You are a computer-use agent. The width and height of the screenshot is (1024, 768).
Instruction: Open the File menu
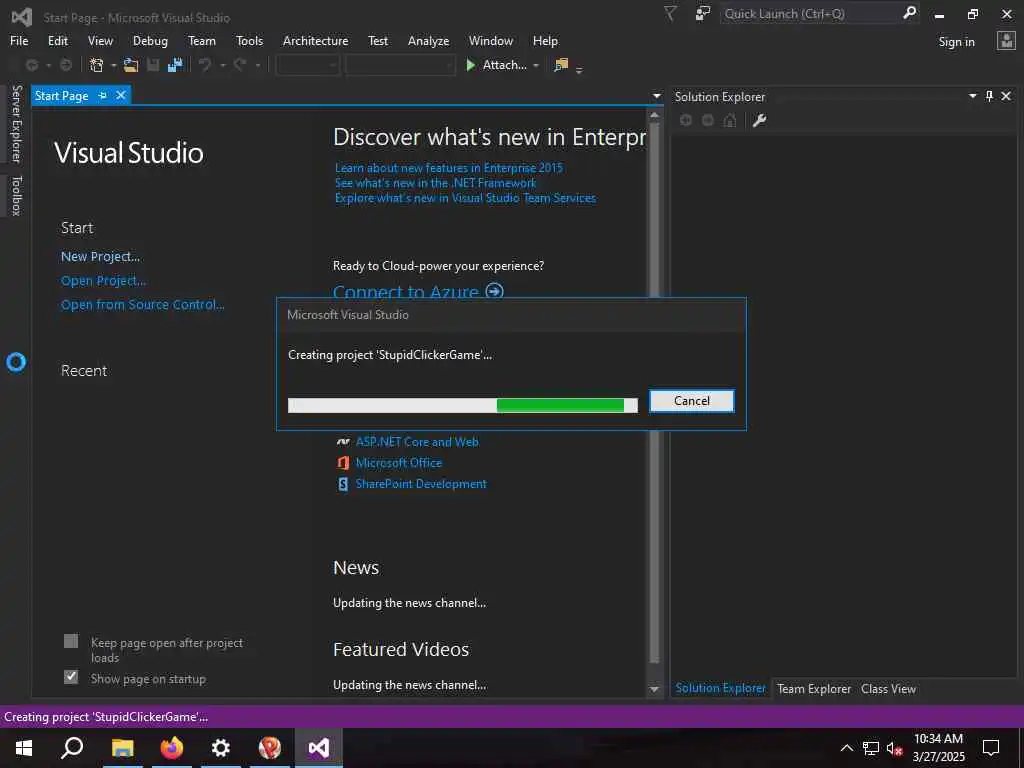point(19,40)
